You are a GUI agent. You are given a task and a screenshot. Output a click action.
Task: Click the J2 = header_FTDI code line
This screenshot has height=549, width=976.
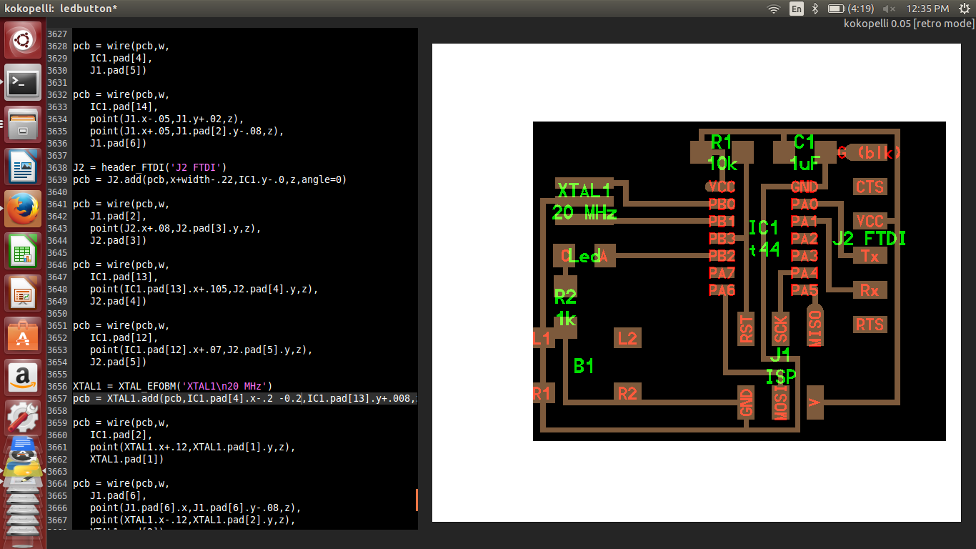[149, 167]
